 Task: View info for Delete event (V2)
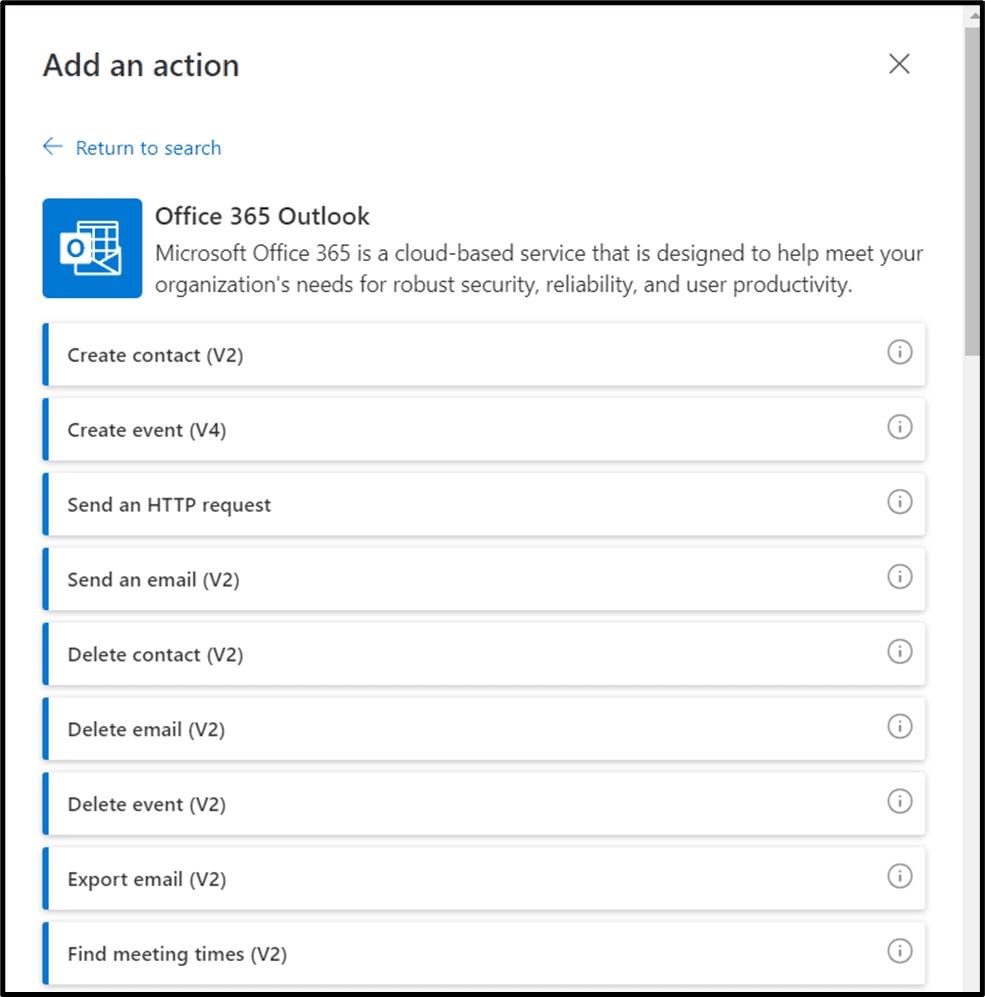click(899, 802)
